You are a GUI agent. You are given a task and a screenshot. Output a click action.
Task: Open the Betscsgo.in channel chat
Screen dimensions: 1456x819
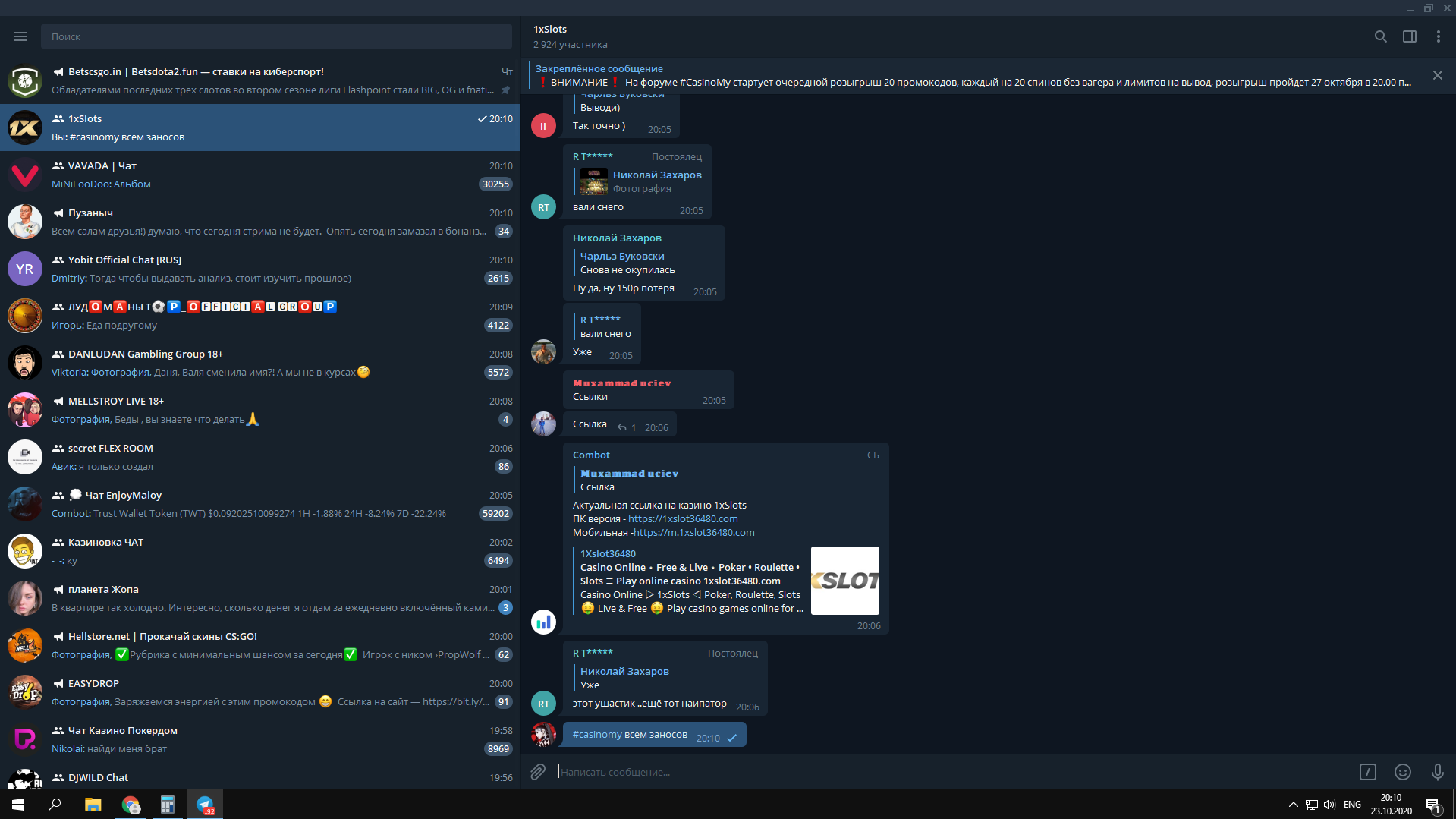tap(260, 80)
